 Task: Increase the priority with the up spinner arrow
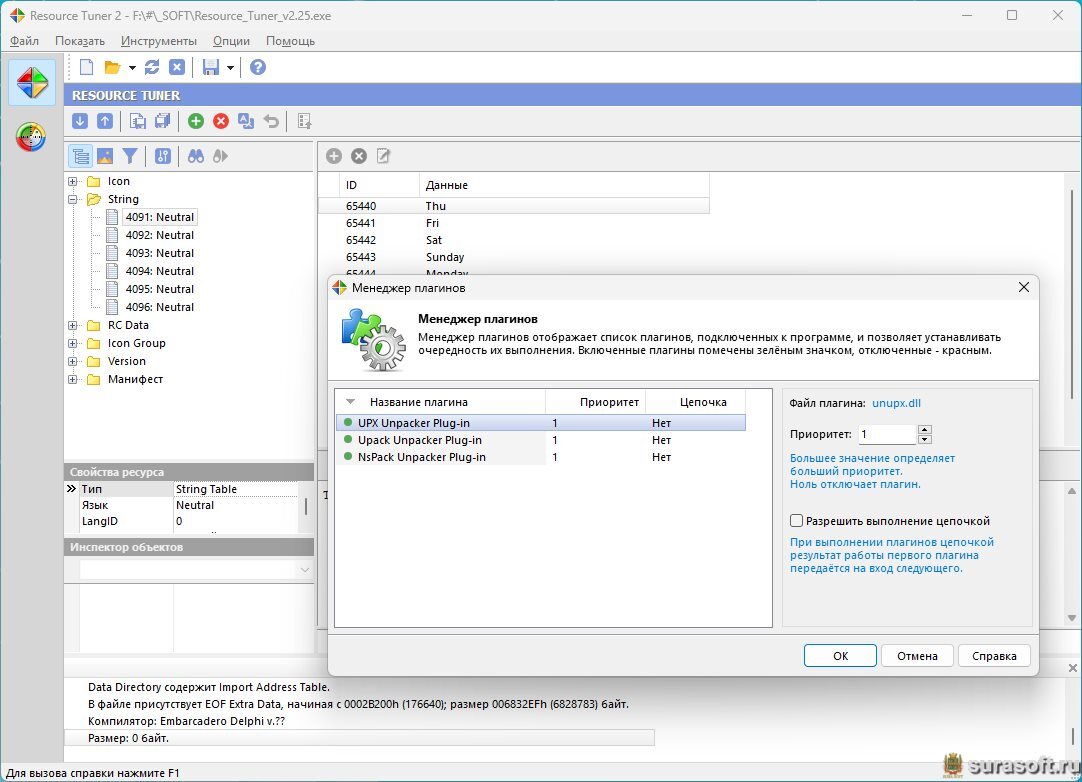coord(925,429)
